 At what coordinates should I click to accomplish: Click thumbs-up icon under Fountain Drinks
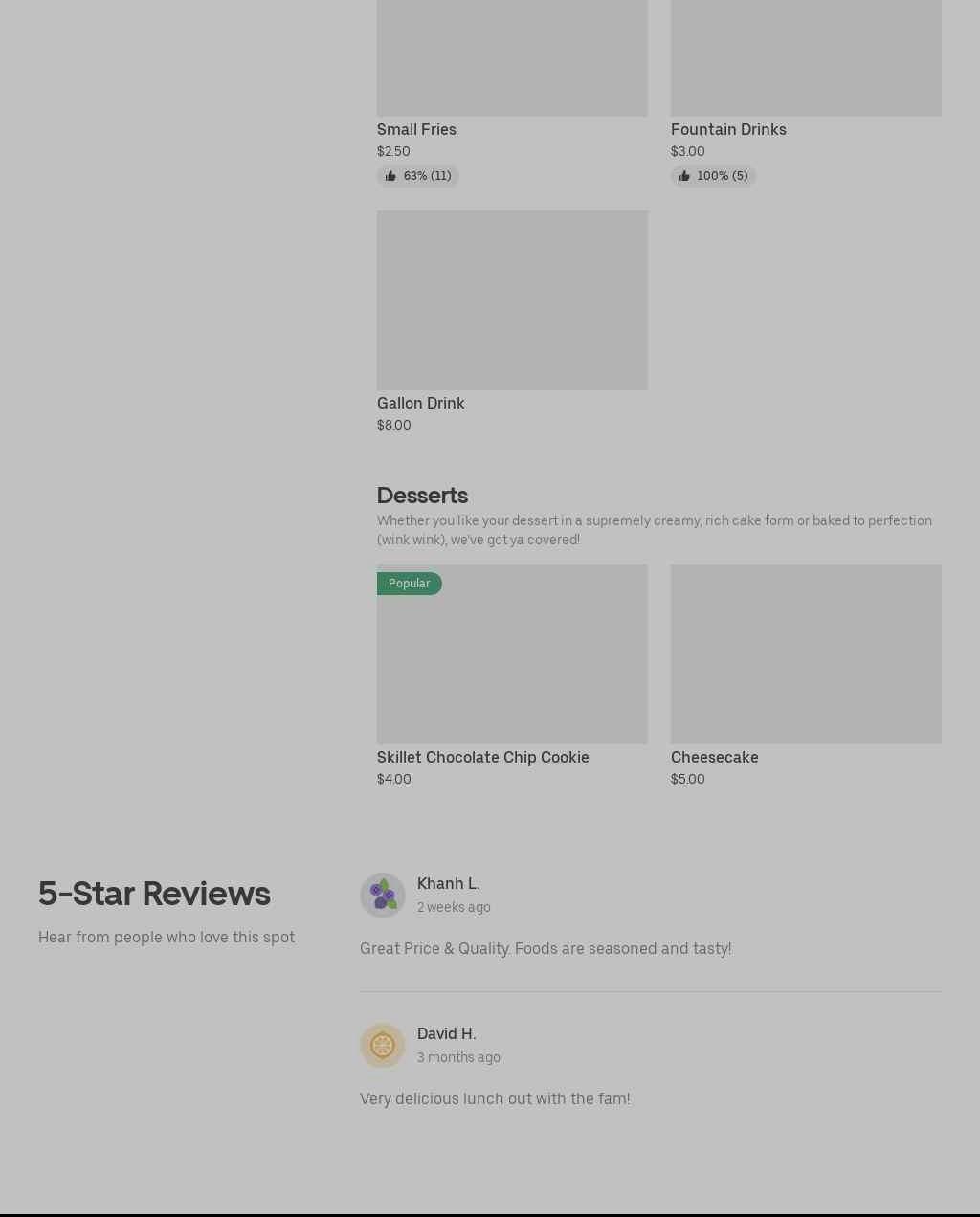[684, 176]
